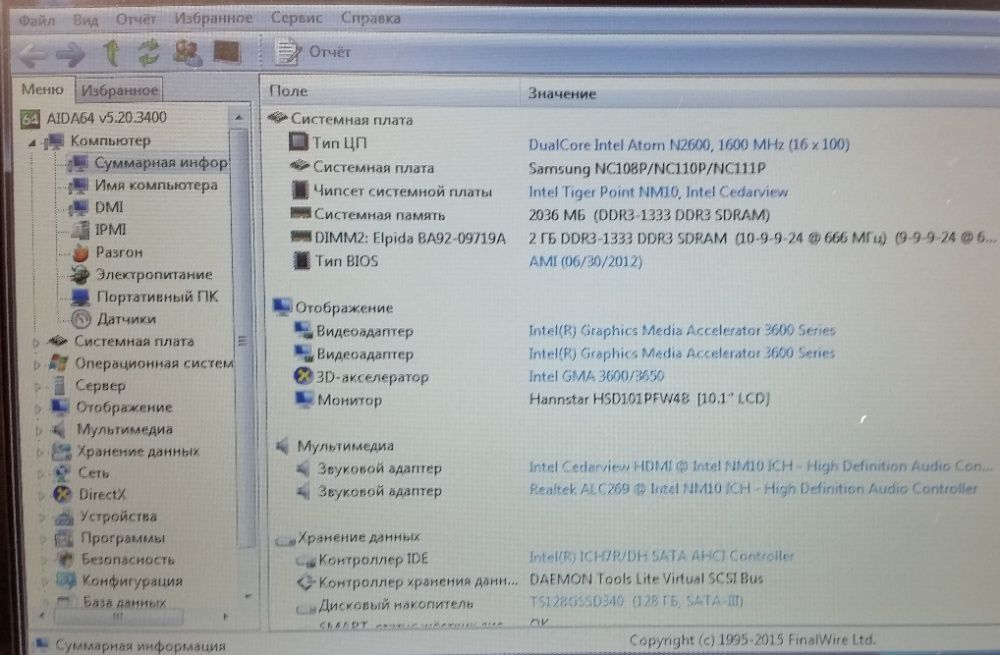Expand Мультимедиа tree node in sidebar
The height and width of the screenshot is (655, 1000).
pyautogui.click(x=39, y=431)
